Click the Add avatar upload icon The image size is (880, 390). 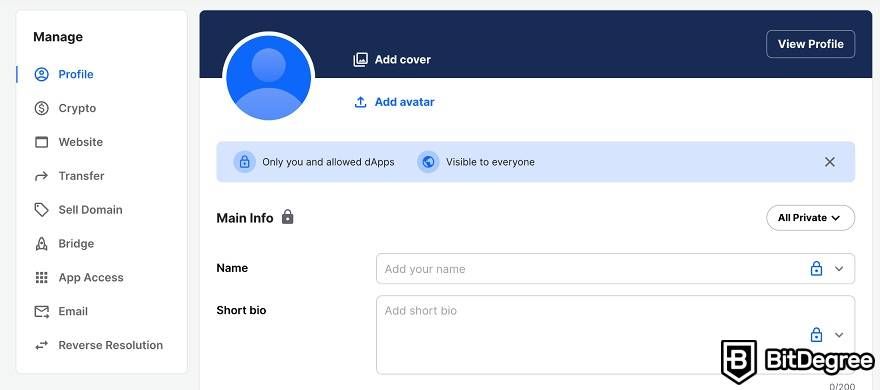tap(360, 102)
